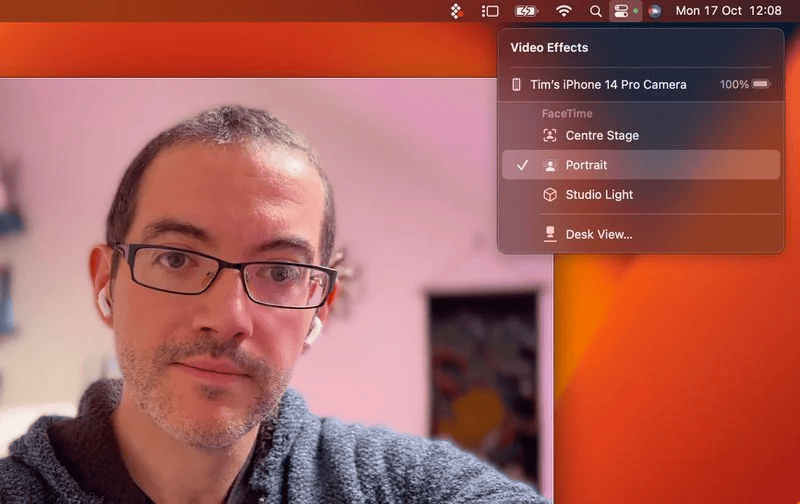
Task: Open the battery status menu
Action: [x=526, y=11]
